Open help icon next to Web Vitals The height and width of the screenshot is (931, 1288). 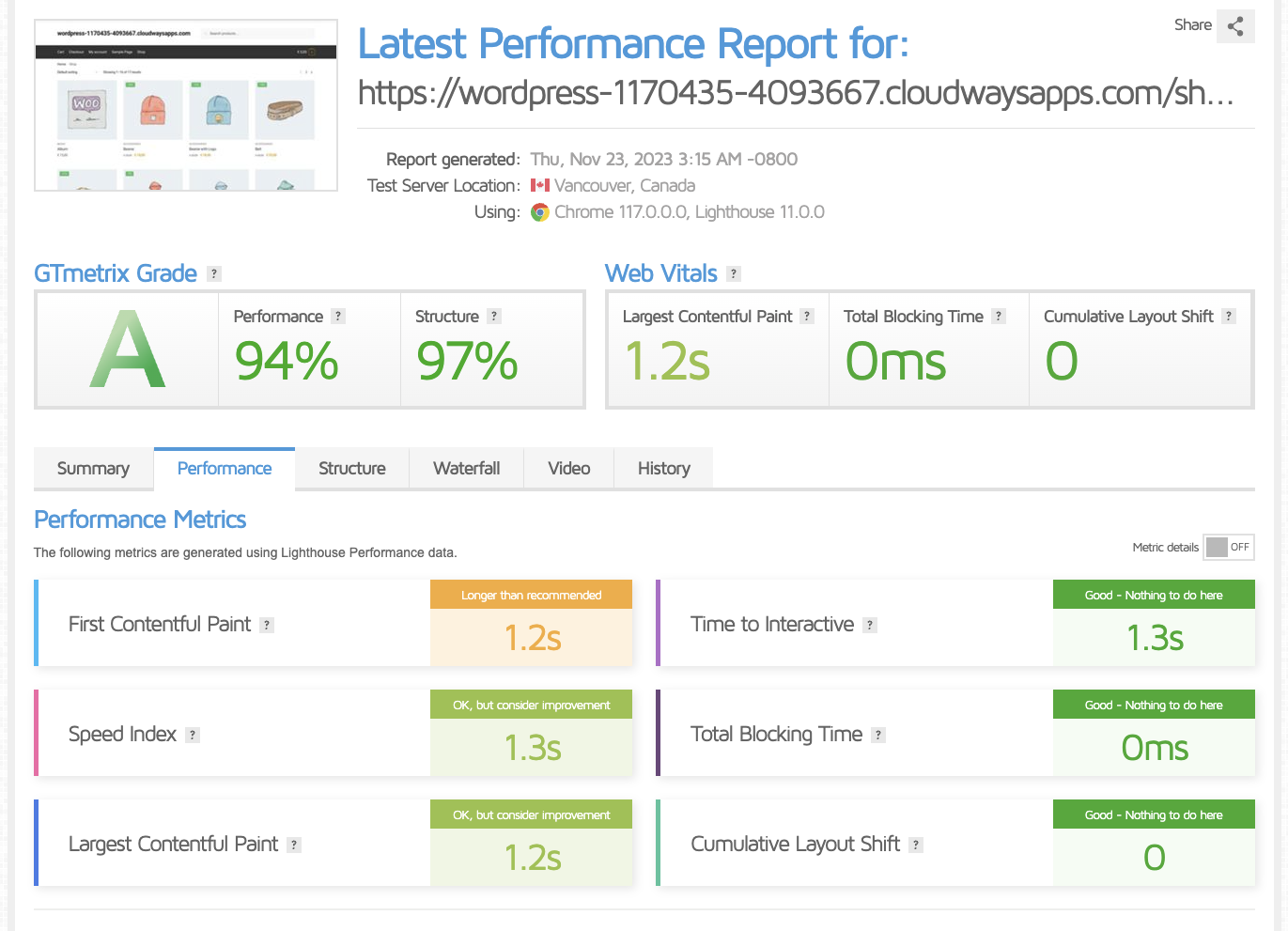coord(734,273)
